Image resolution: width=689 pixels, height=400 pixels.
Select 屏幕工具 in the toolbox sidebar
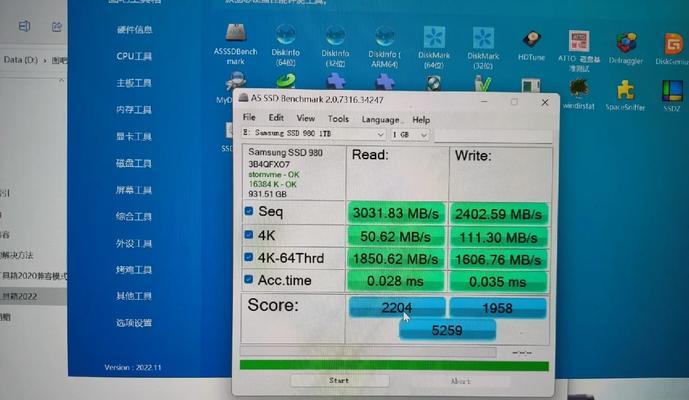pyautogui.click(x=134, y=190)
